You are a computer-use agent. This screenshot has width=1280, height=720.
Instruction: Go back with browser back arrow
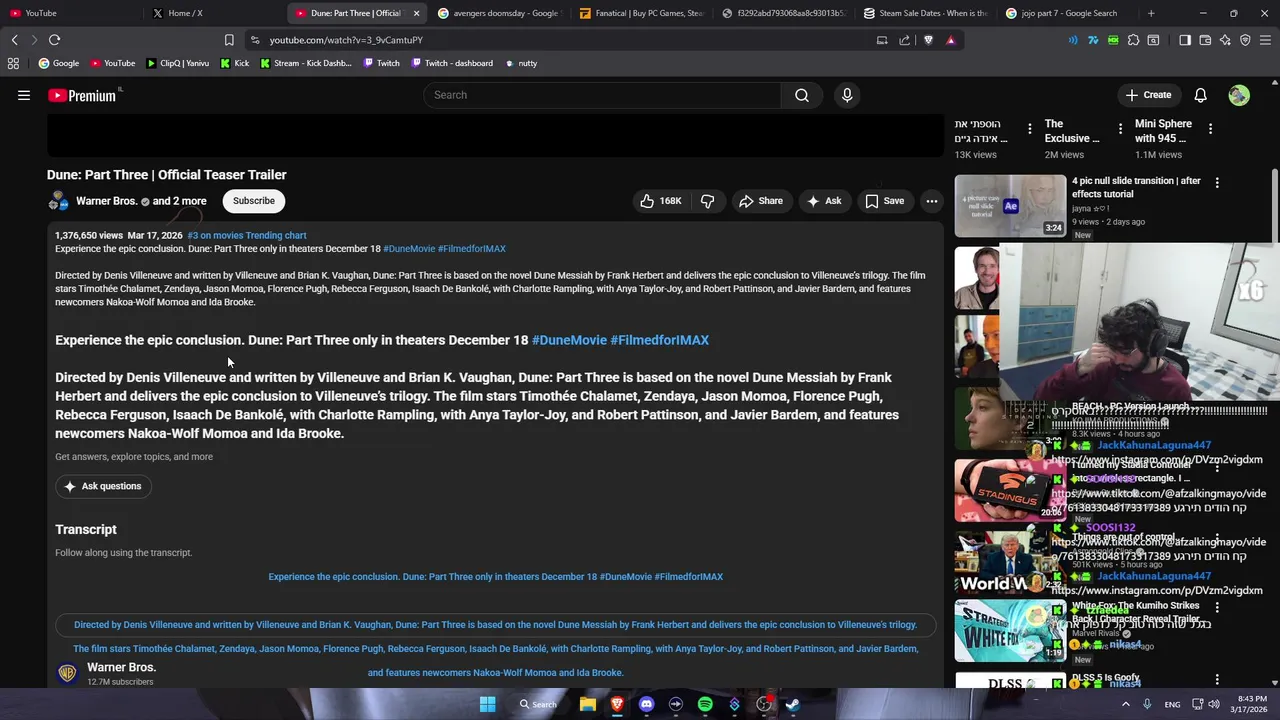click(x=14, y=40)
